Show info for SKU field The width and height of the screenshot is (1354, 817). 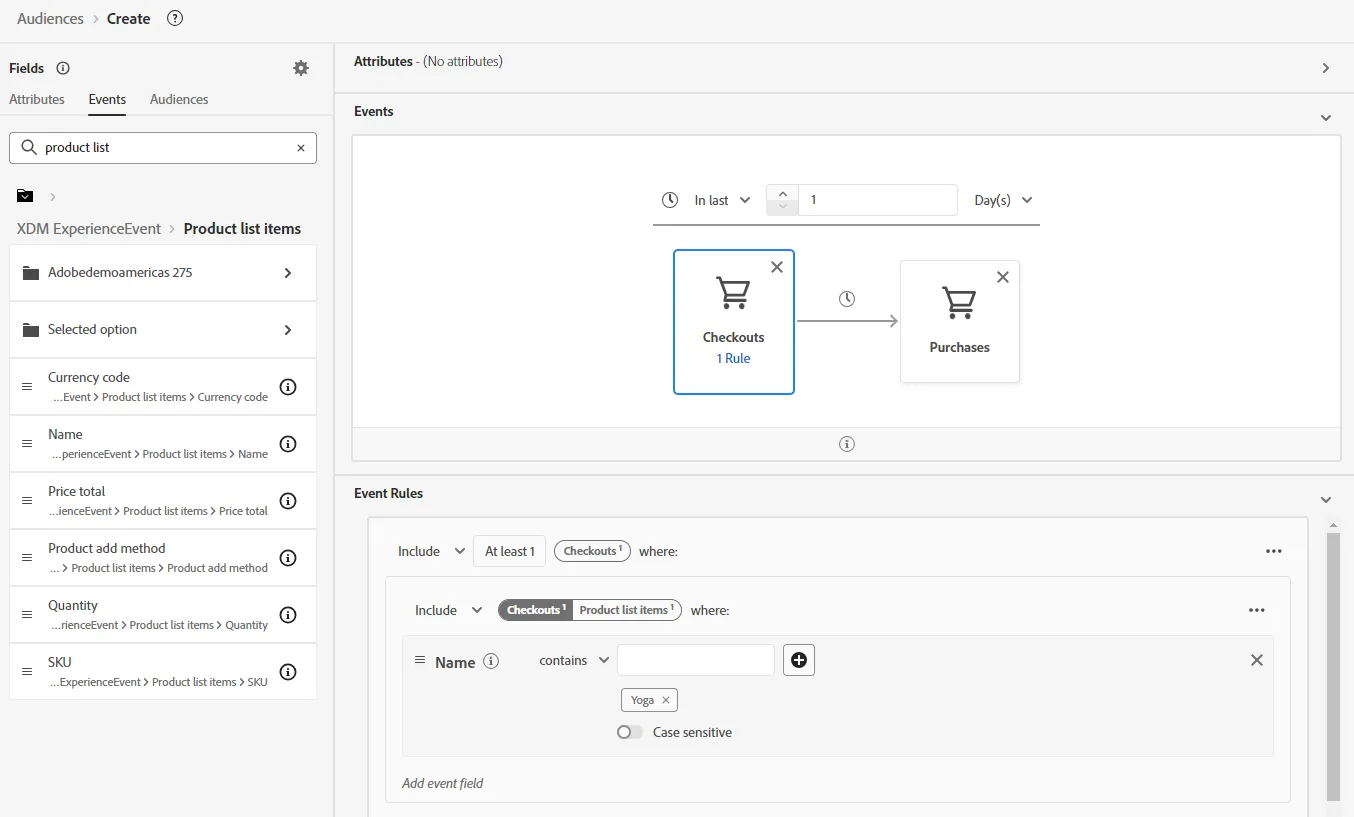point(288,671)
